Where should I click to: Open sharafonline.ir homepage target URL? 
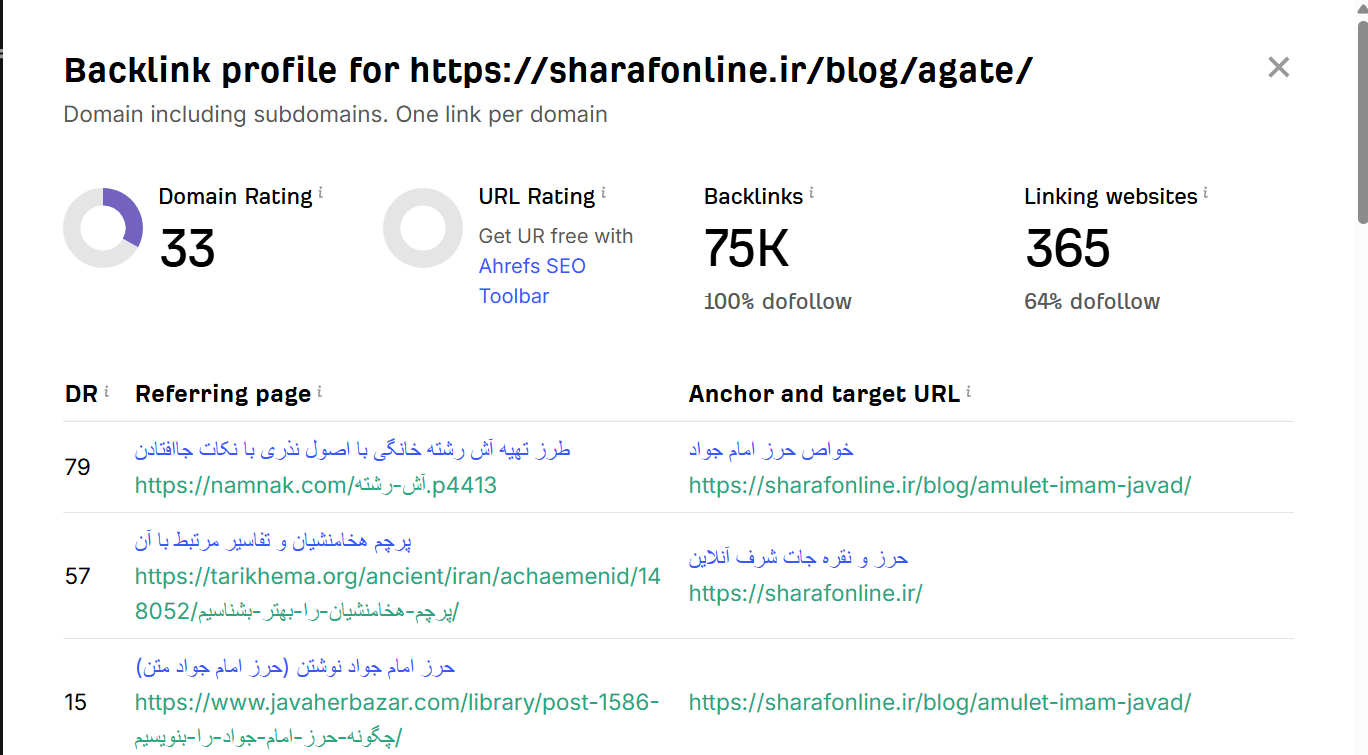pyautogui.click(x=805, y=593)
